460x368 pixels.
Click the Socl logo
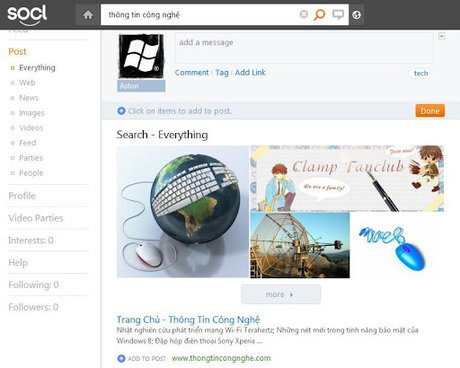click(x=27, y=14)
